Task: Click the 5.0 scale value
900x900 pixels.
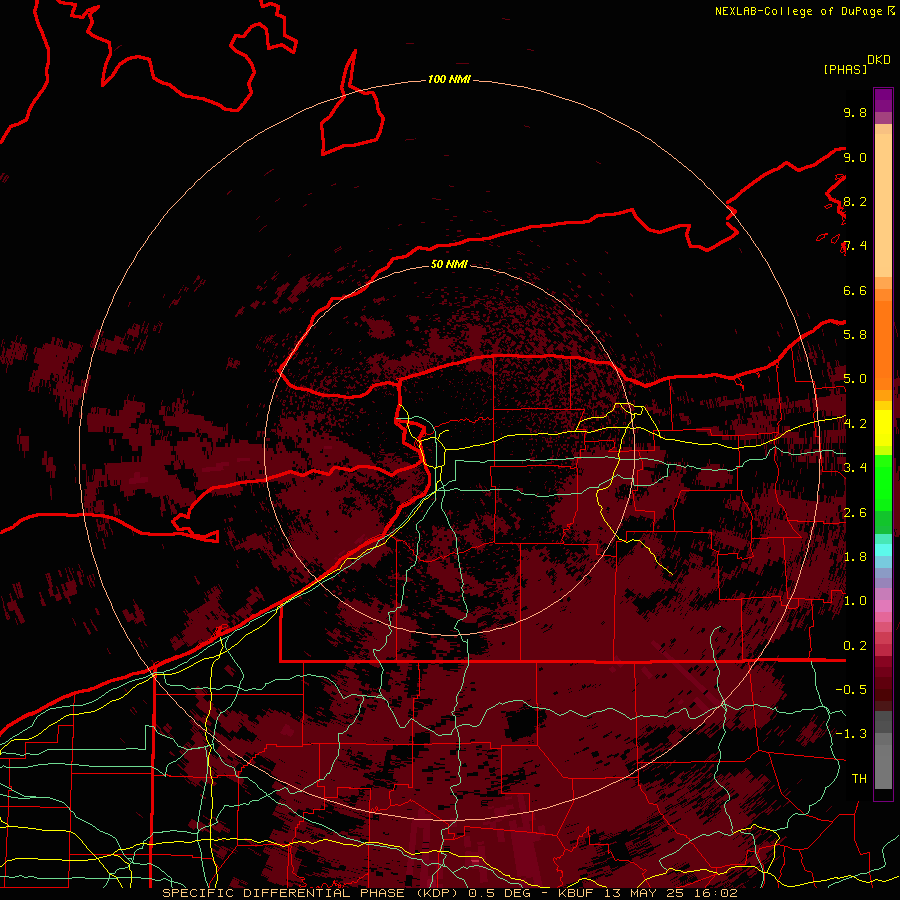Action: (x=855, y=379)
